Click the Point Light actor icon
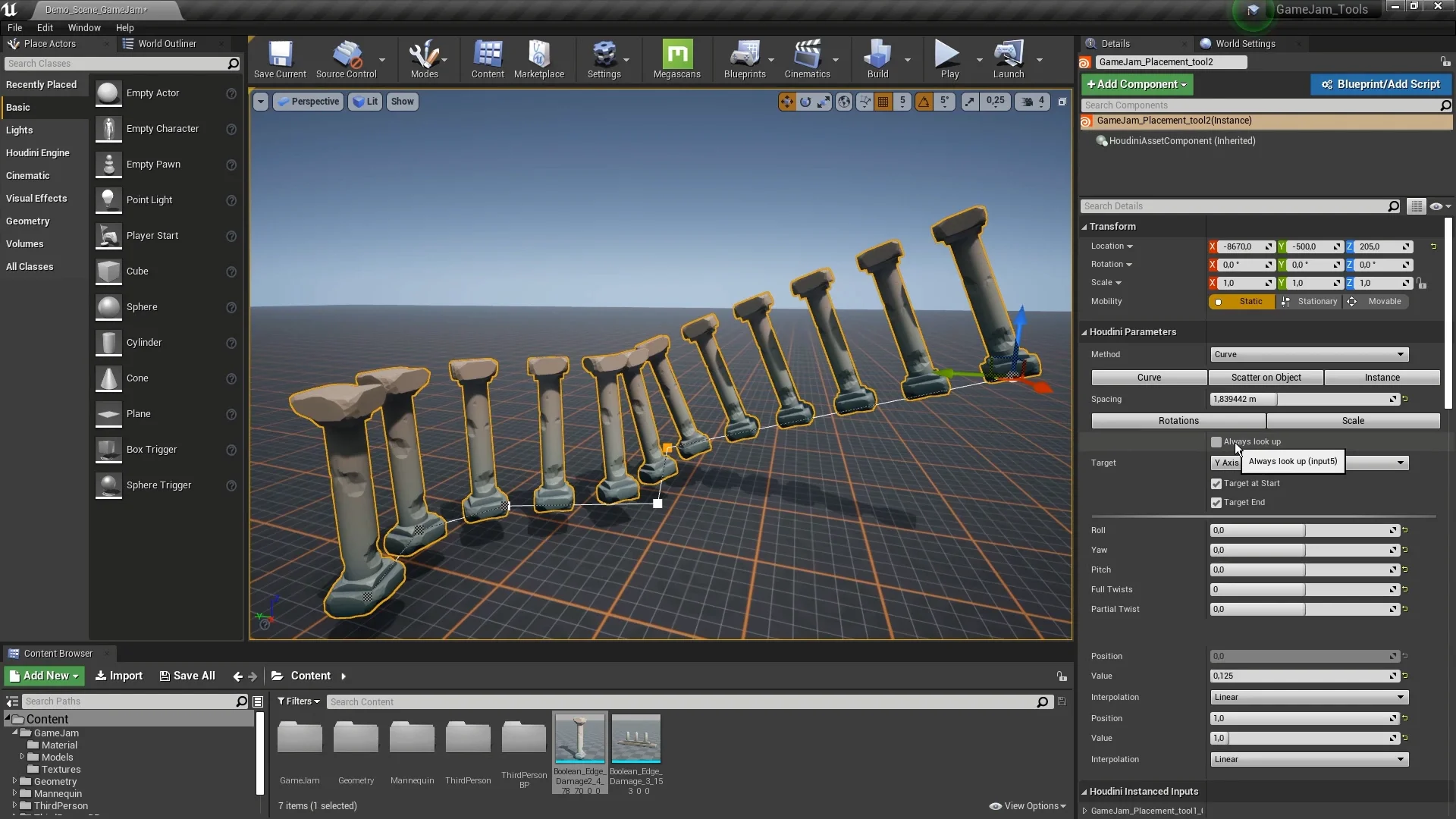The height and width of the screenshot is (819, 1456). [x=108, y=200]
